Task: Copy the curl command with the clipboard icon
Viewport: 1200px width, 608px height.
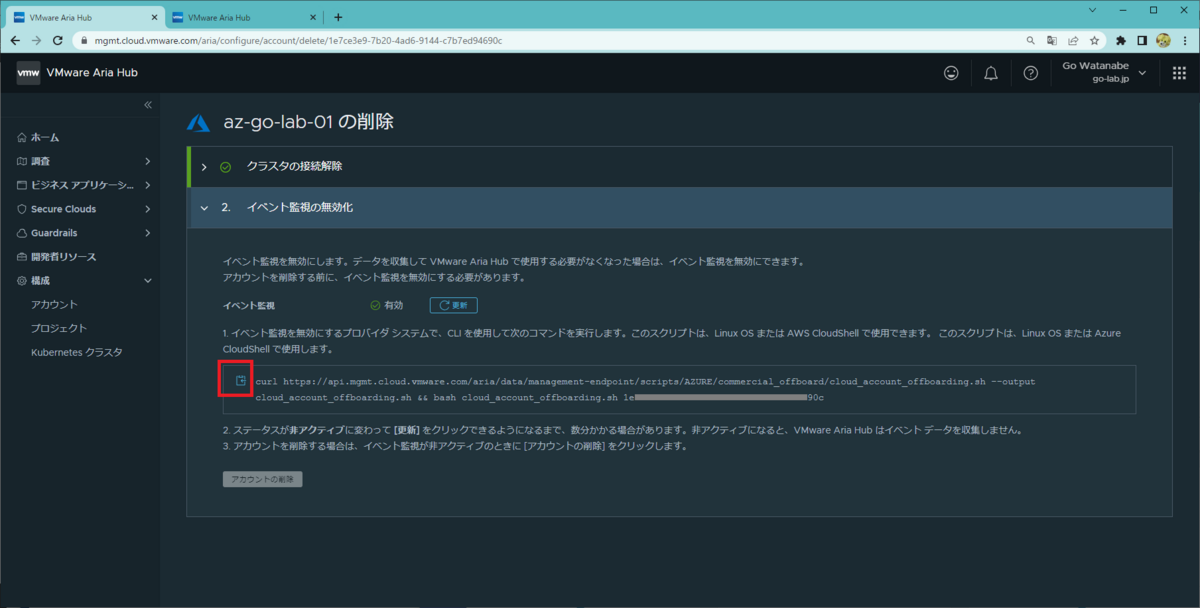Action: pos(240,381)
